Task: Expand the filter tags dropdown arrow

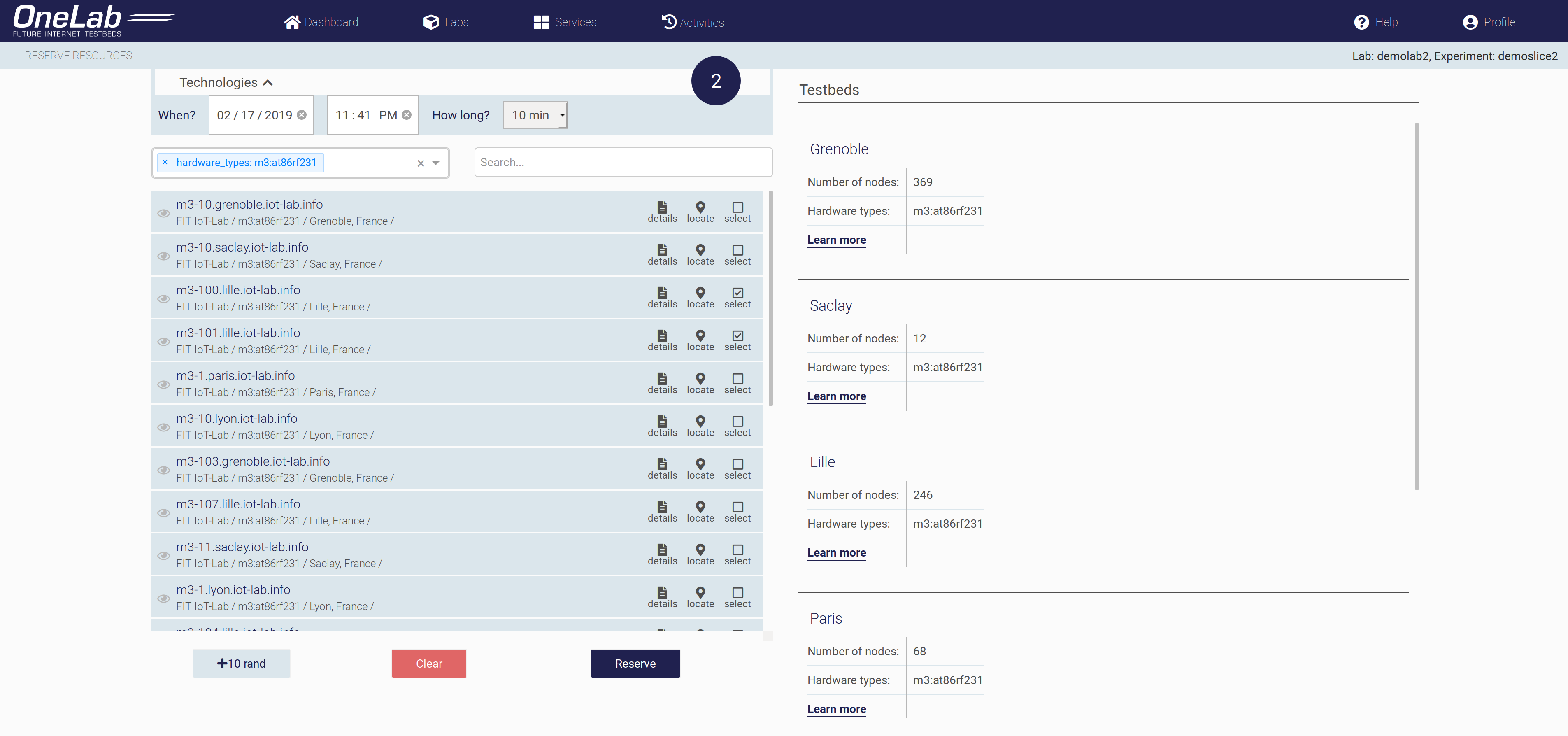Action: click(436, 163)
